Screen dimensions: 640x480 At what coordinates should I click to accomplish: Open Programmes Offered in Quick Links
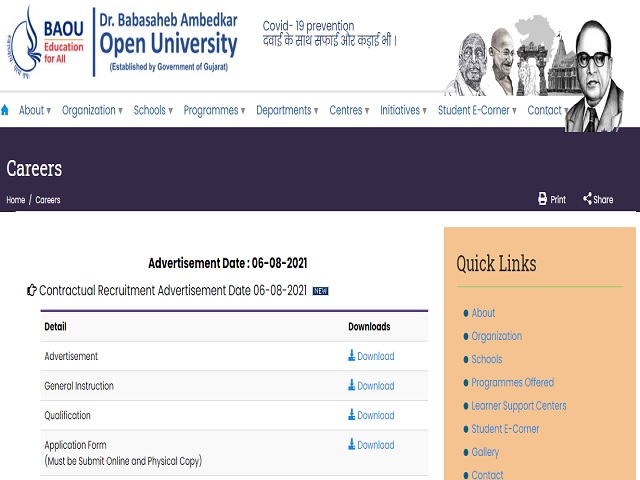[513, 382]
